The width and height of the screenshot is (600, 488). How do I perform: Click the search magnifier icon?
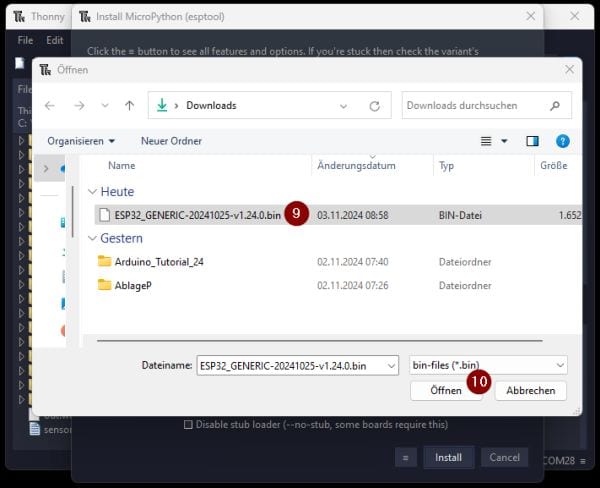coord(555,105)
